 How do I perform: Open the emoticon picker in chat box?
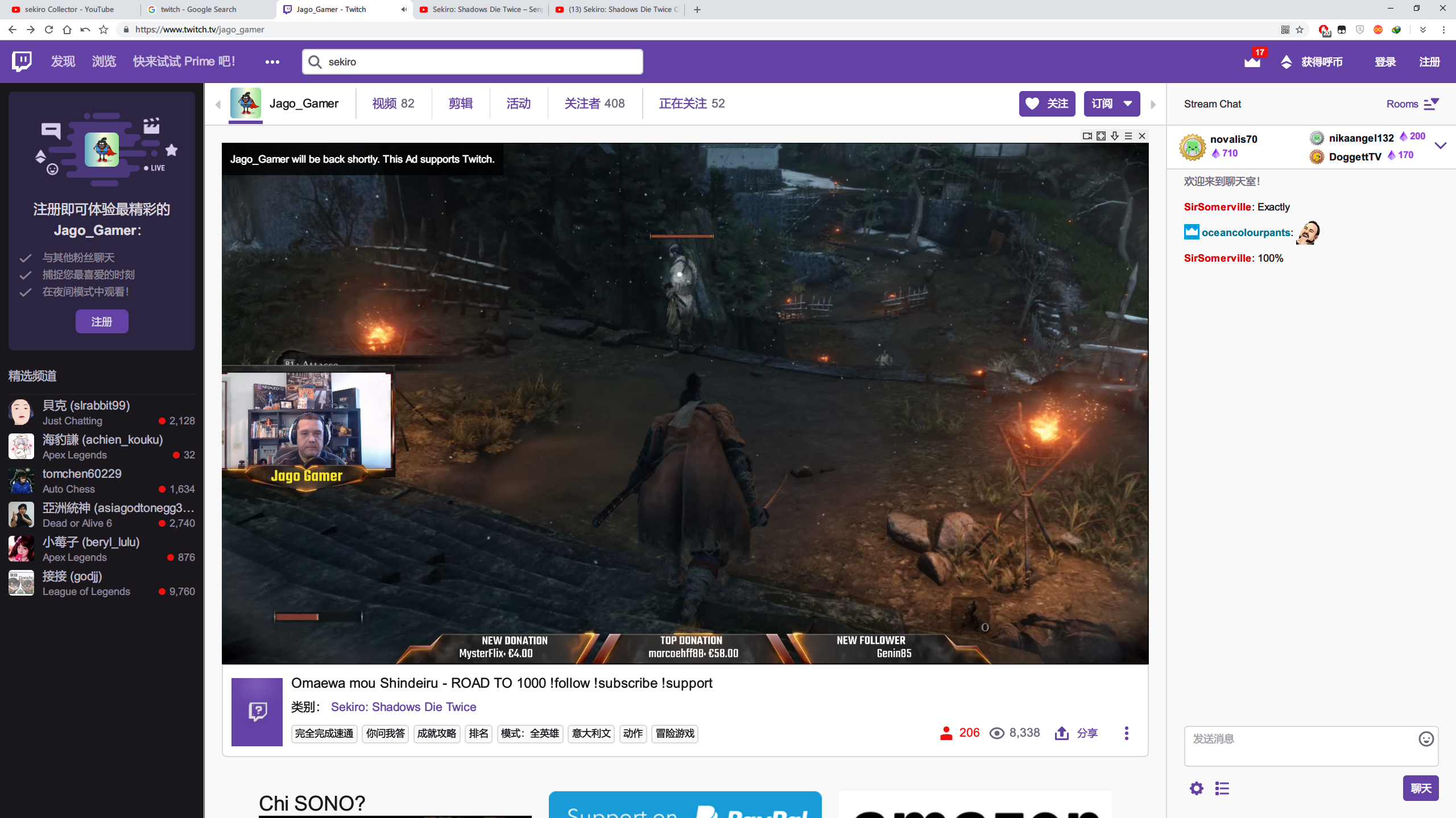1426,738
